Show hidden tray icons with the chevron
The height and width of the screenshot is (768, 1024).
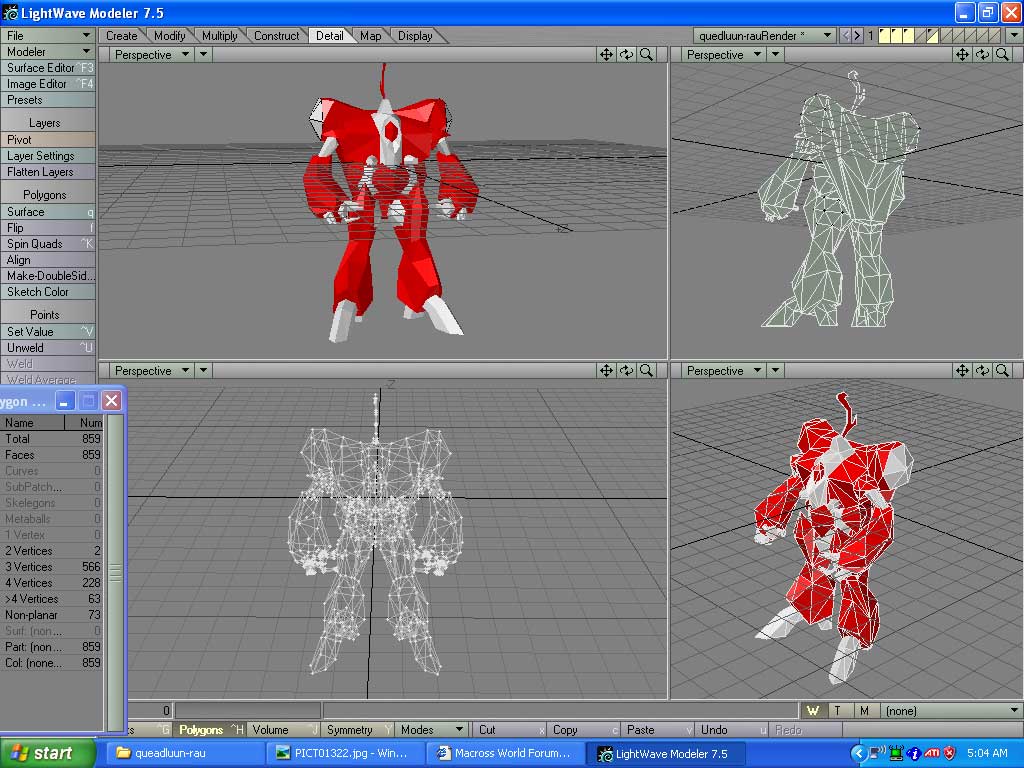pyautogui.click(x=859, y=754)
